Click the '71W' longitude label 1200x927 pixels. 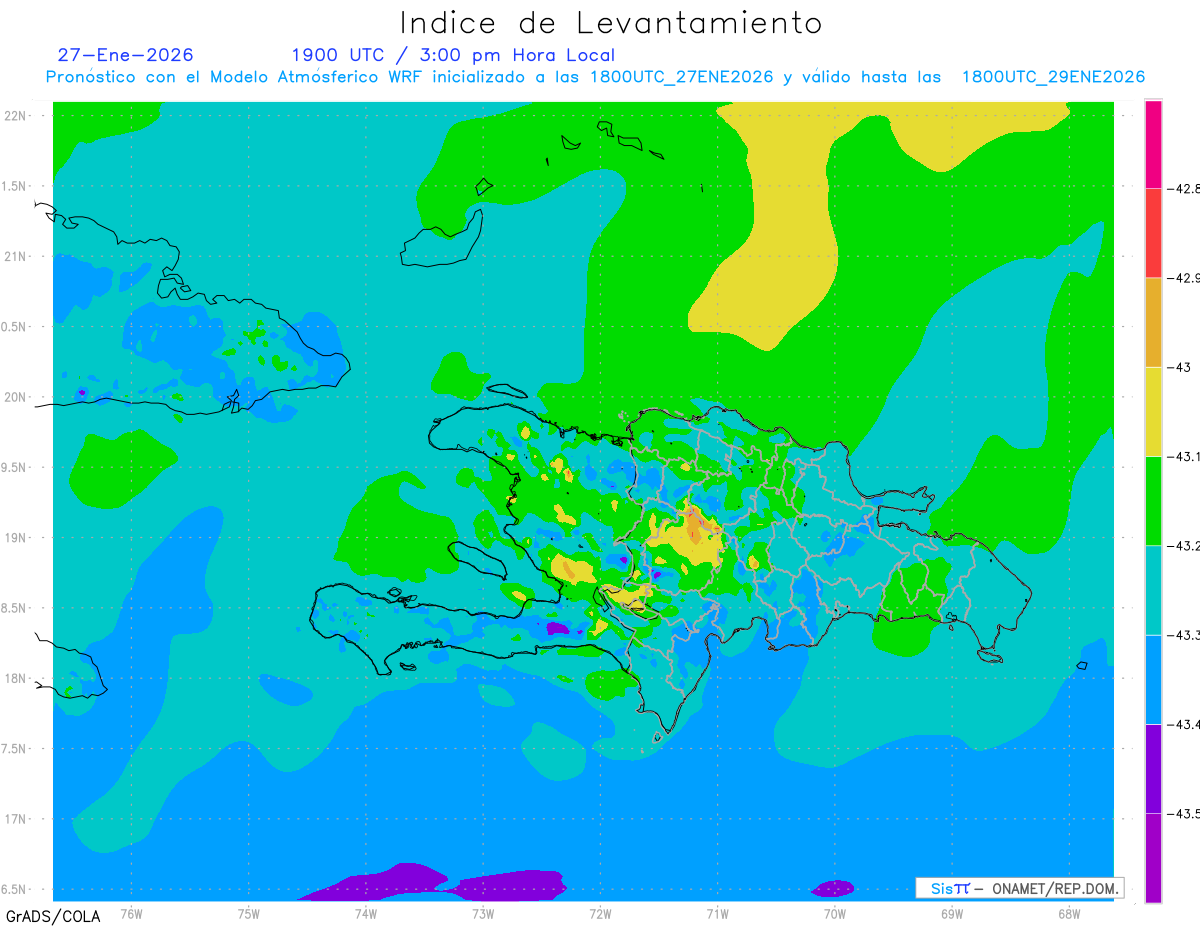pyautogui.click(x=717, y=912)
